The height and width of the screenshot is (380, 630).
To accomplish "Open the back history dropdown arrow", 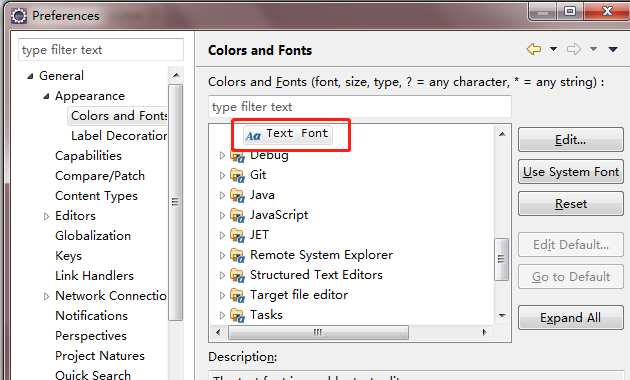I will tap(553, 49).
